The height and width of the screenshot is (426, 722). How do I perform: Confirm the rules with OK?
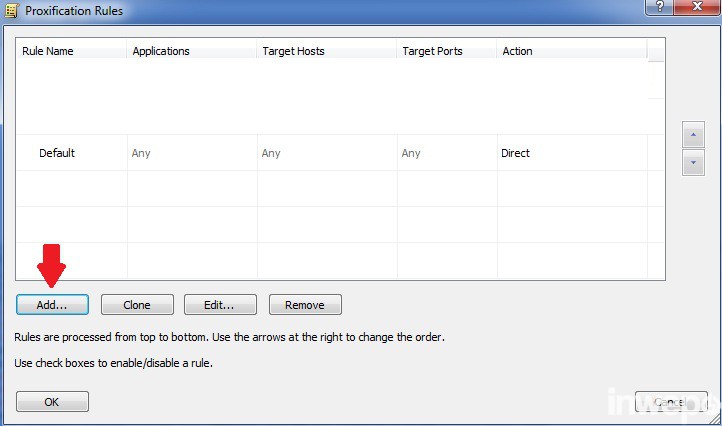tap(52, 401)
